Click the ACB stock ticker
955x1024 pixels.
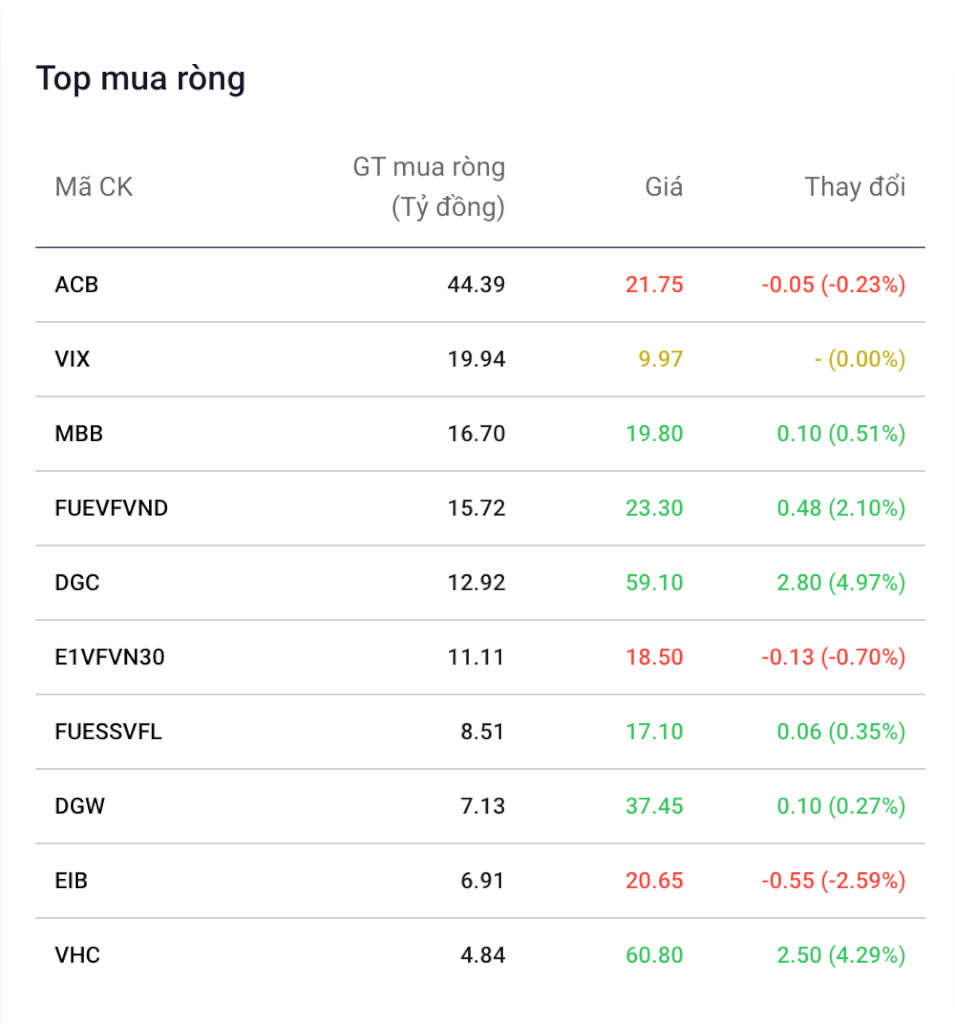(77, 285)
